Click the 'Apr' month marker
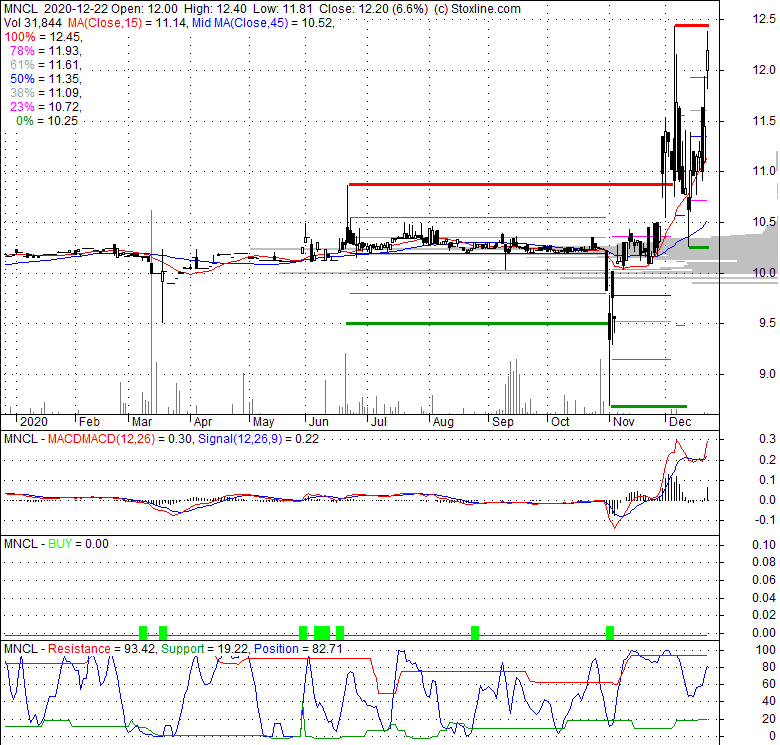This screenshot has width=780, height=745. (x=203, y=422)
